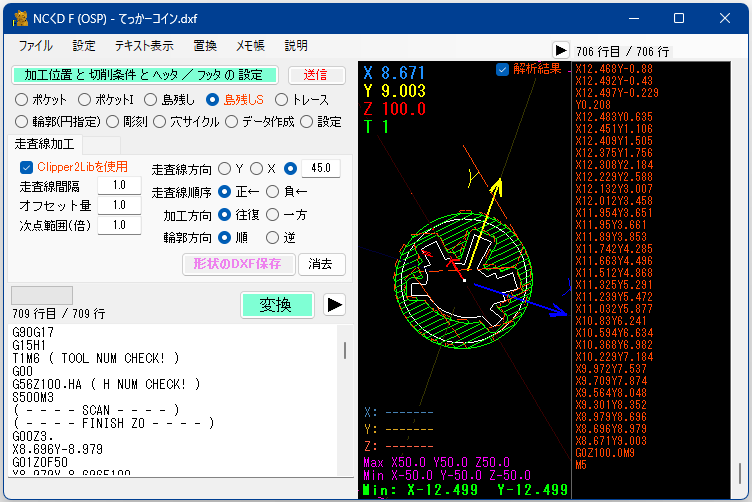
Task: Click the 変換 button
Action: coord(277,305)
